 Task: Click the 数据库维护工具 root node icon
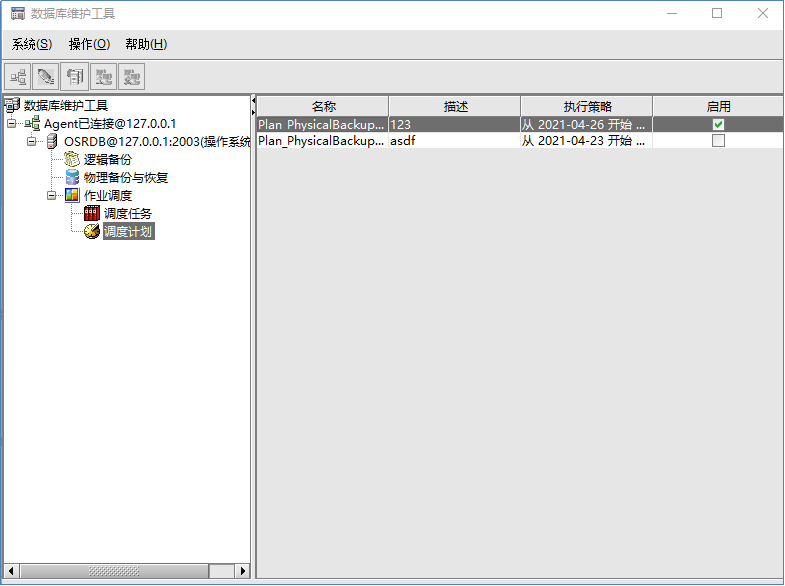(12, 106)
